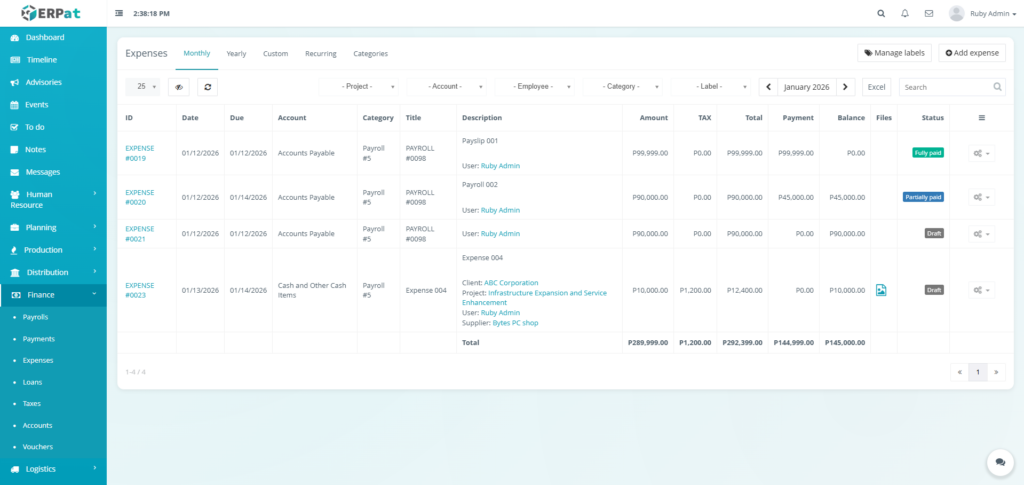Click the refresh table icon button
Viewport: 1024px width, 485px height.
click(x=207, y=87)
